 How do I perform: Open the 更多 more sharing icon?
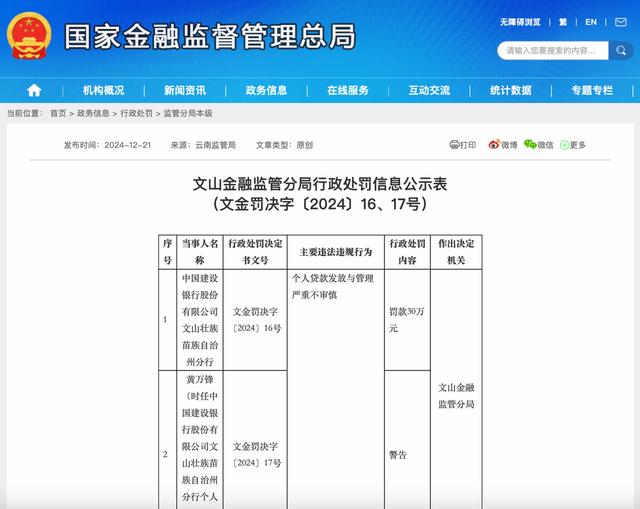(573, 144)
